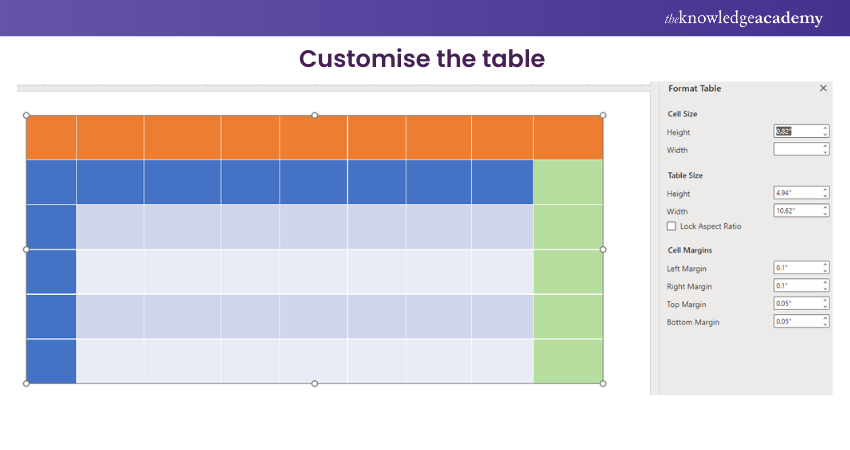Close the Format Table panel
Screen dimensions: 850x450
click(823, 88)
